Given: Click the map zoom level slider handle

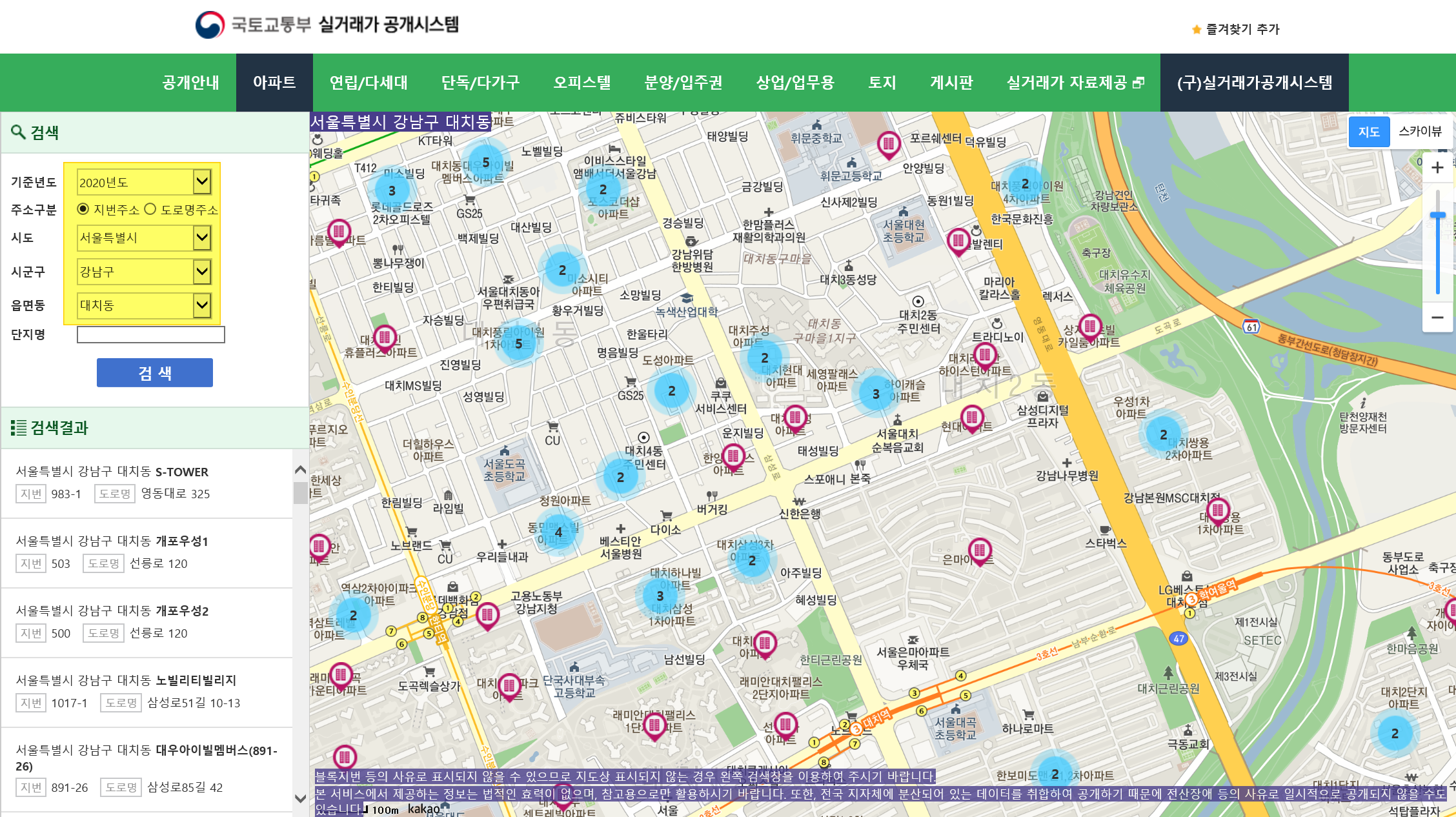Looking at the screenshot, I should [1437, 216].
